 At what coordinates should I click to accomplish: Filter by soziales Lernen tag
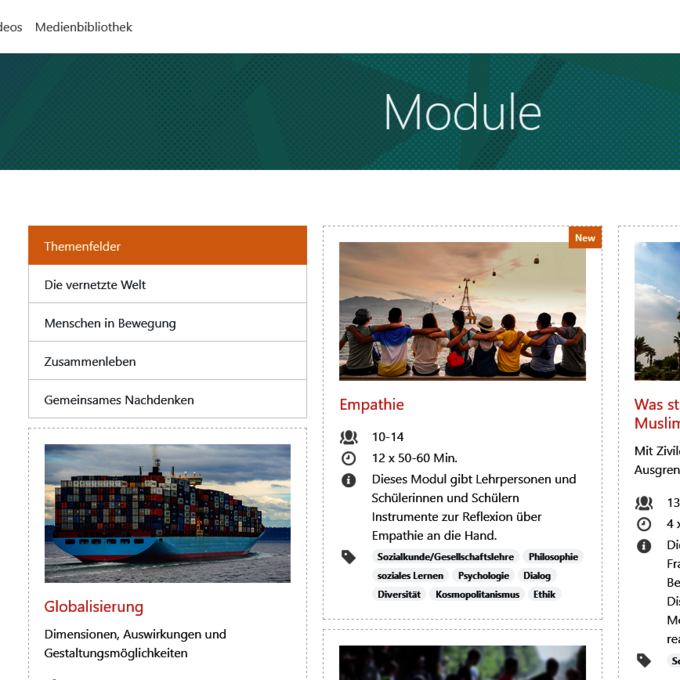tap(410, 575)
